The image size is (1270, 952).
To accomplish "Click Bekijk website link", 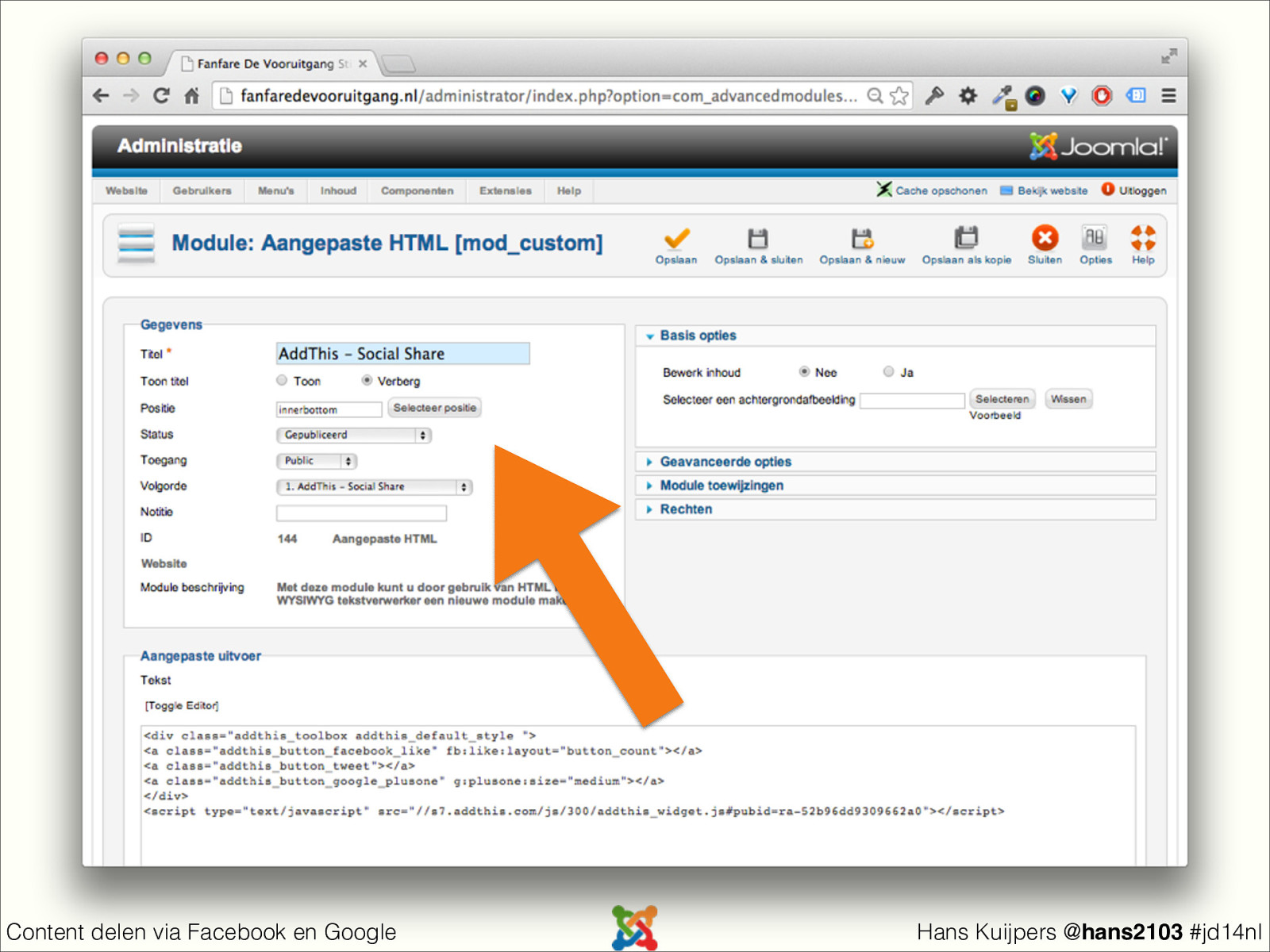I will (1043, 190).
